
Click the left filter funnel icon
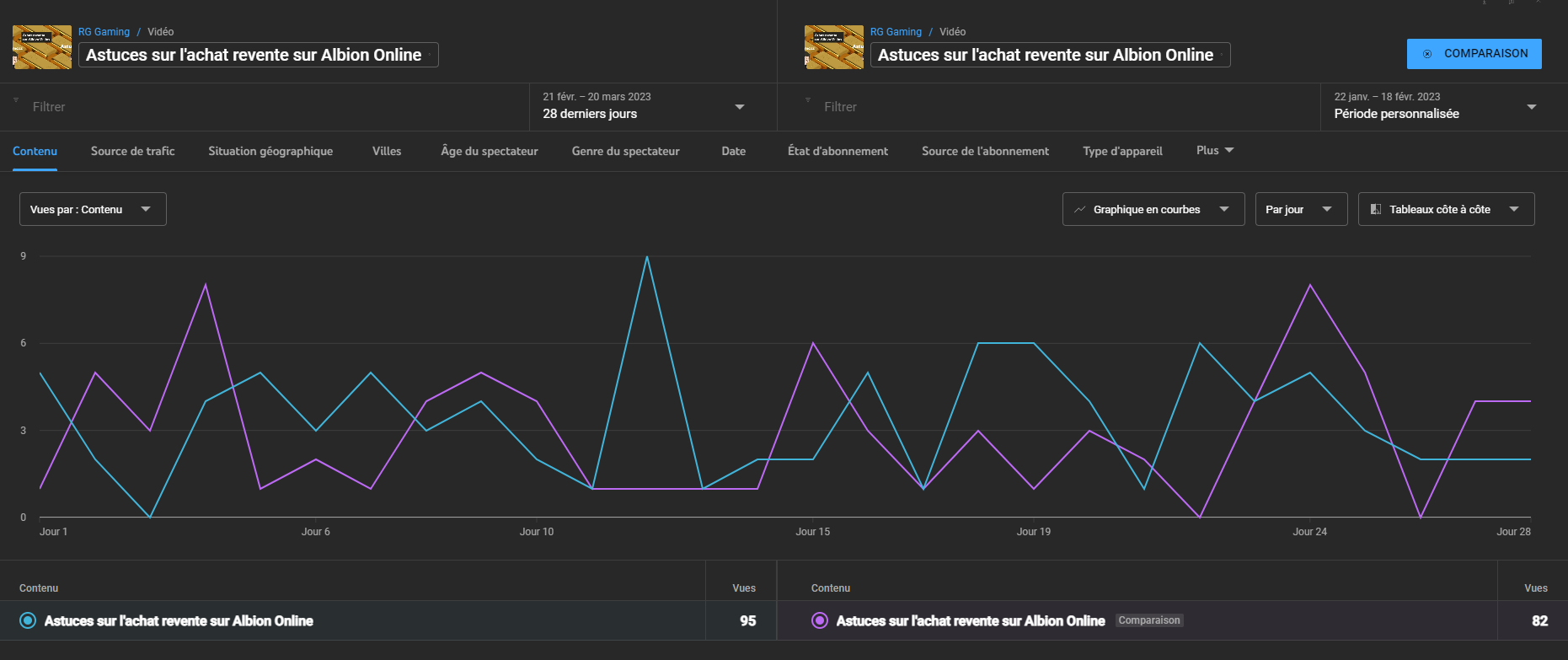[x=16, y=100]
